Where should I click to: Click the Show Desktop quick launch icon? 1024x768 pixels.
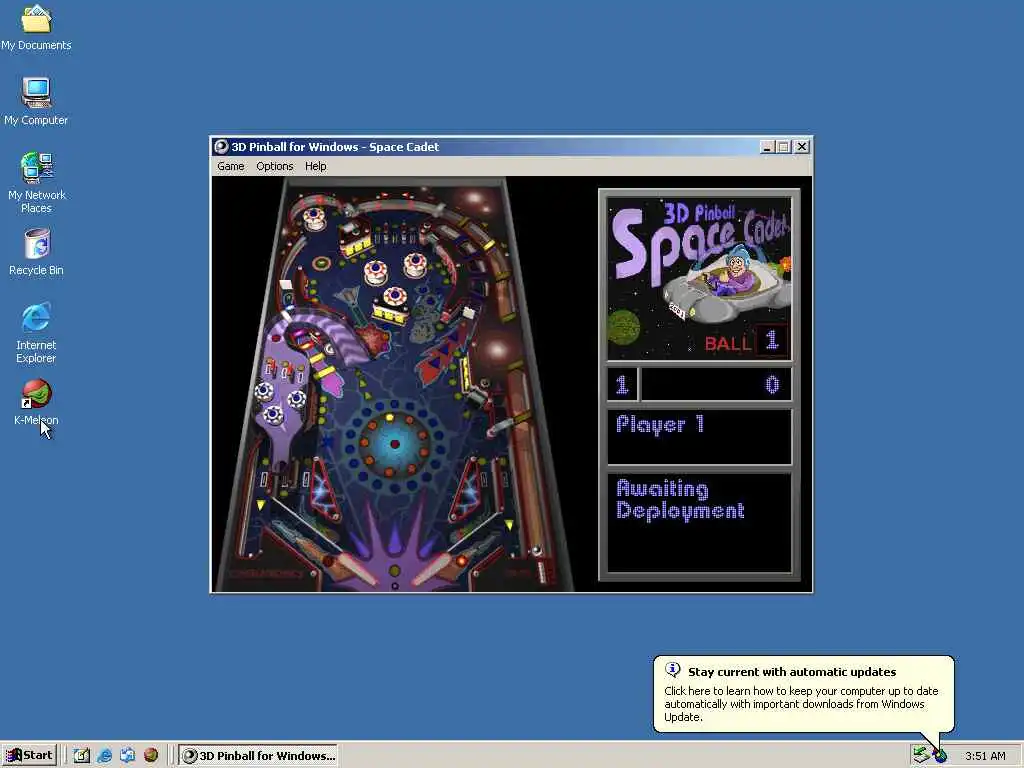click(82, 756)
